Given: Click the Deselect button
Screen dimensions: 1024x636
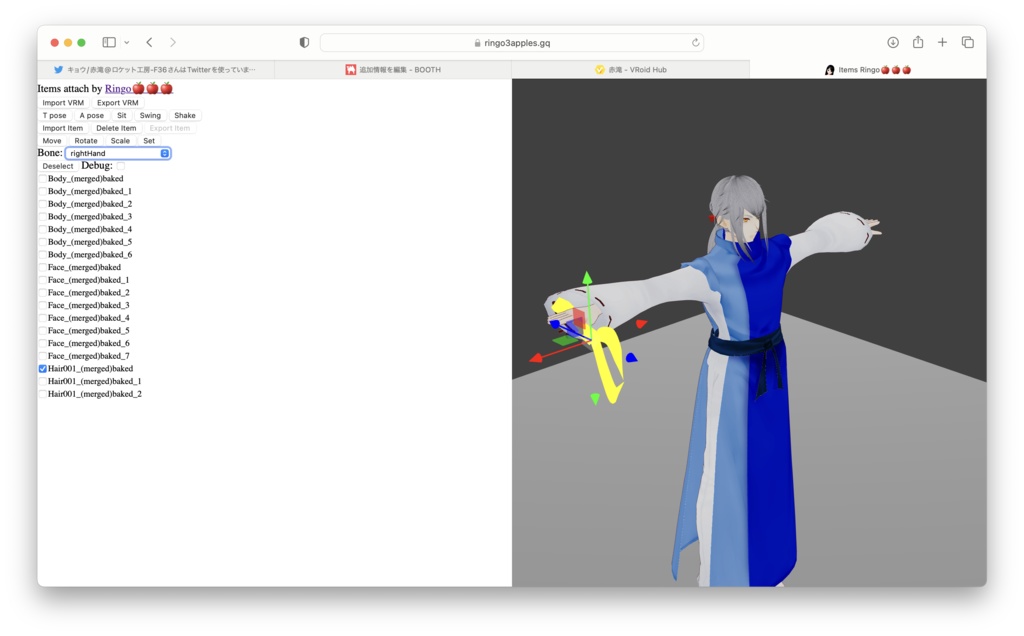Looking at the screenshot, I should (57, 166).
